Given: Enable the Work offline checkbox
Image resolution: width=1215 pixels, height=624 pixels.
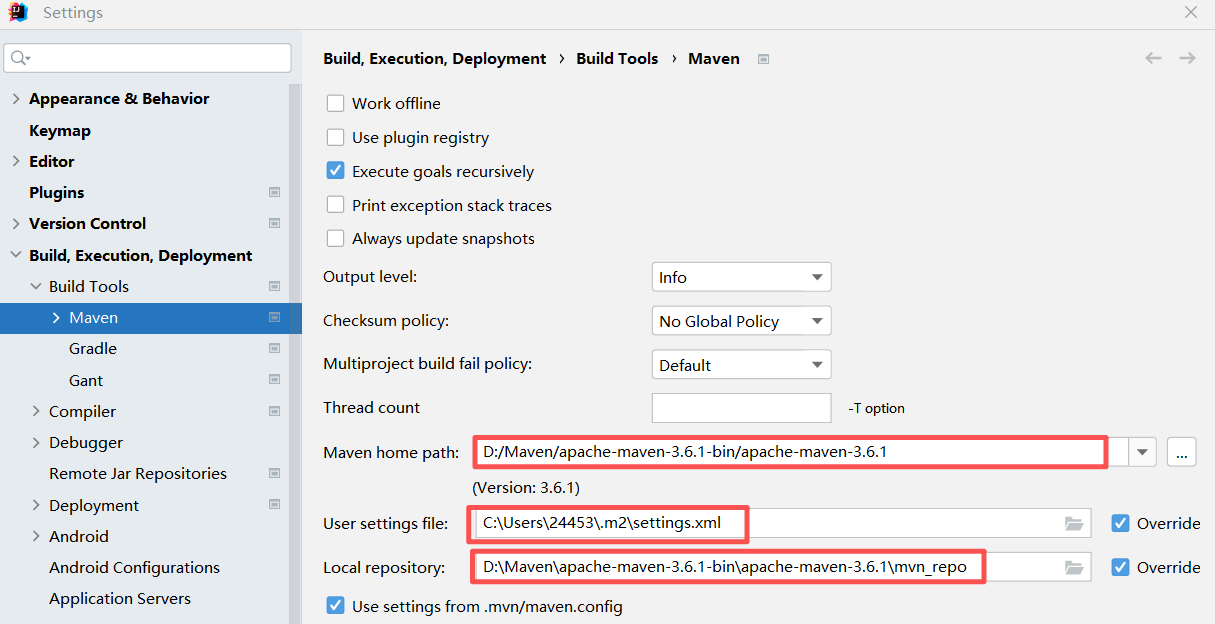Looking at the screenshot, I should pos(336,103).
